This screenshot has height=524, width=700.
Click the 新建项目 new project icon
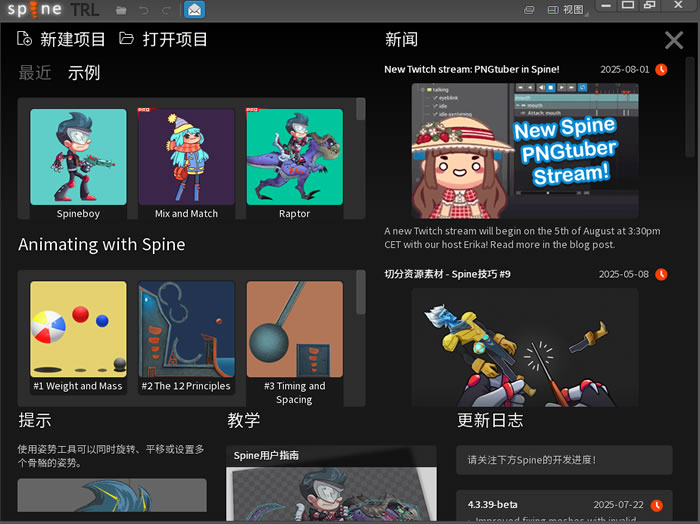coord(25,39)
